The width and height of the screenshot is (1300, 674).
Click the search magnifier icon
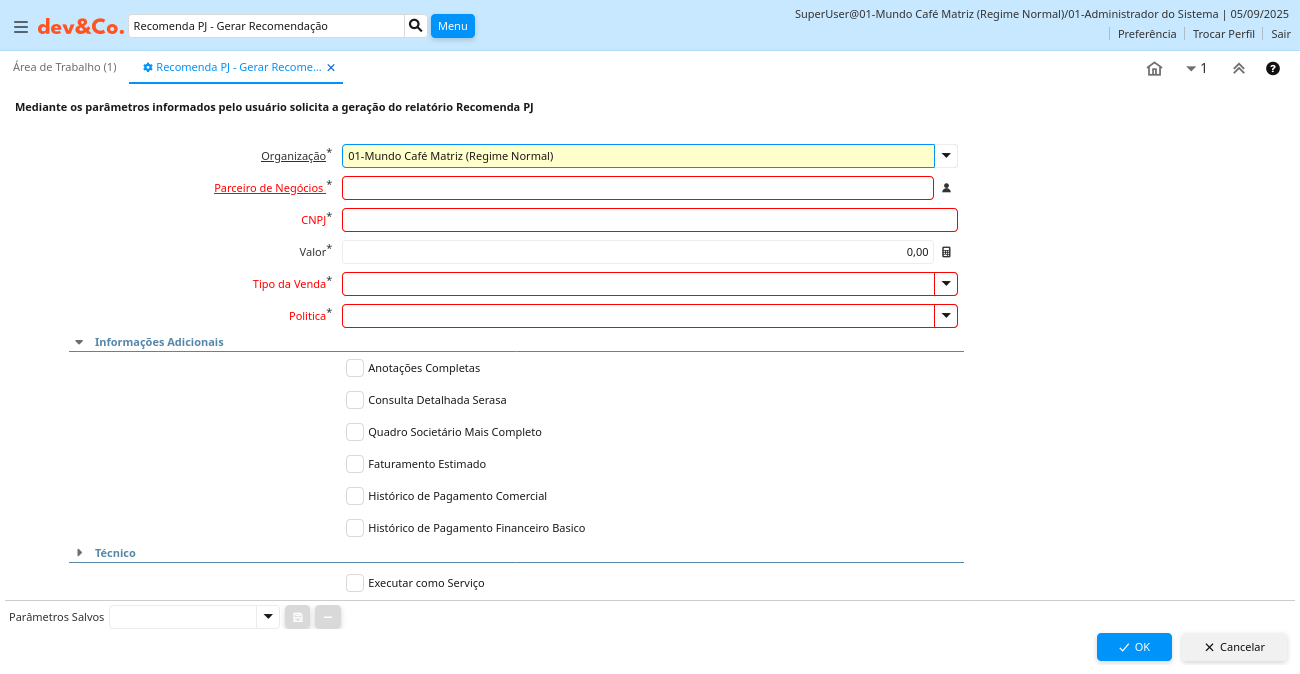coord(416,26)
